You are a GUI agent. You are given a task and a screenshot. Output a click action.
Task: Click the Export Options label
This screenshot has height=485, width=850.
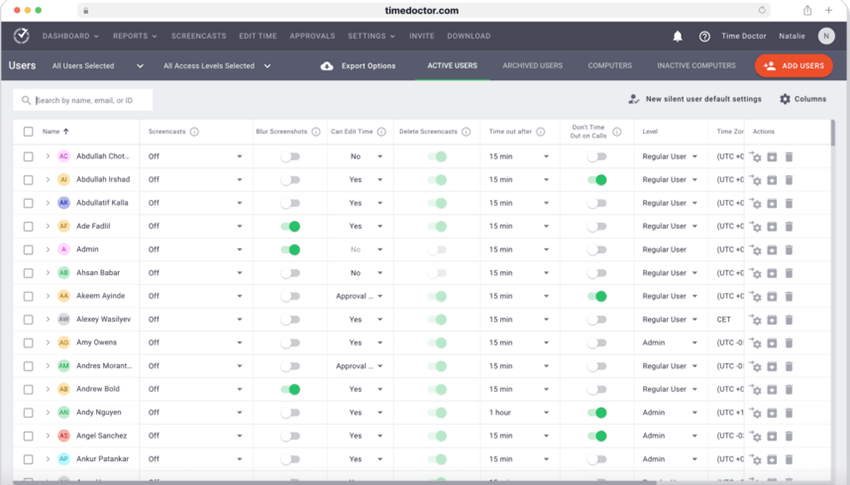tap(369, 66)
